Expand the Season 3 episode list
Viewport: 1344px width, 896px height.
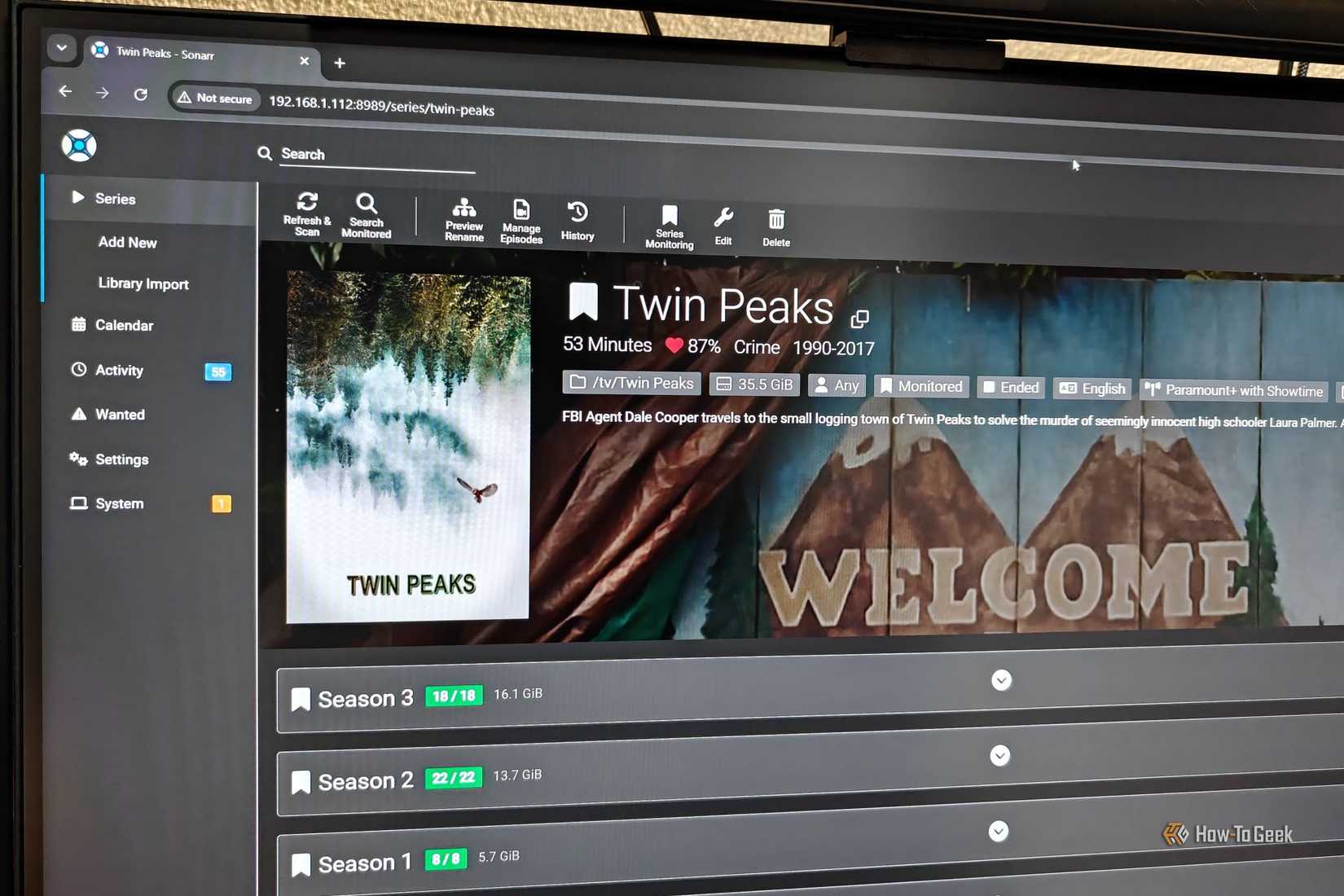tap(1001, 680)
